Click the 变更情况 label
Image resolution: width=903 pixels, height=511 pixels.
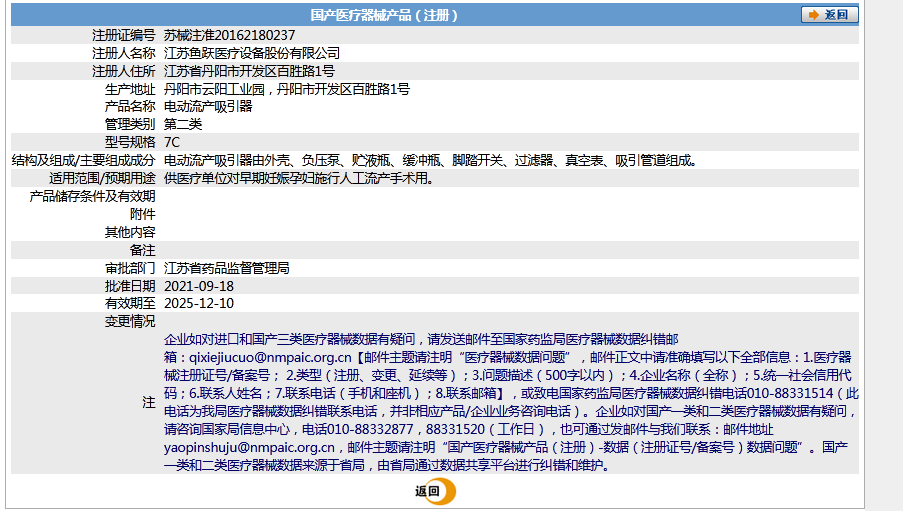click(x=130, y=321)
